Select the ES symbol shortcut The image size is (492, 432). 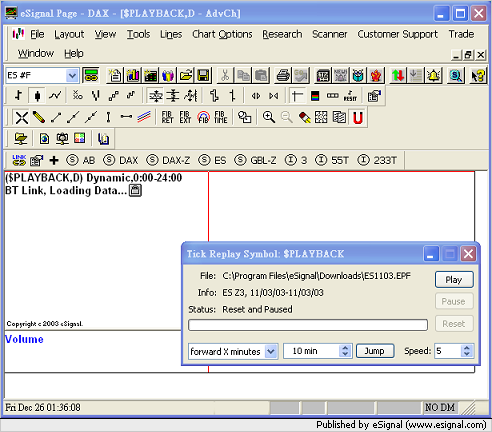(213, 160)
